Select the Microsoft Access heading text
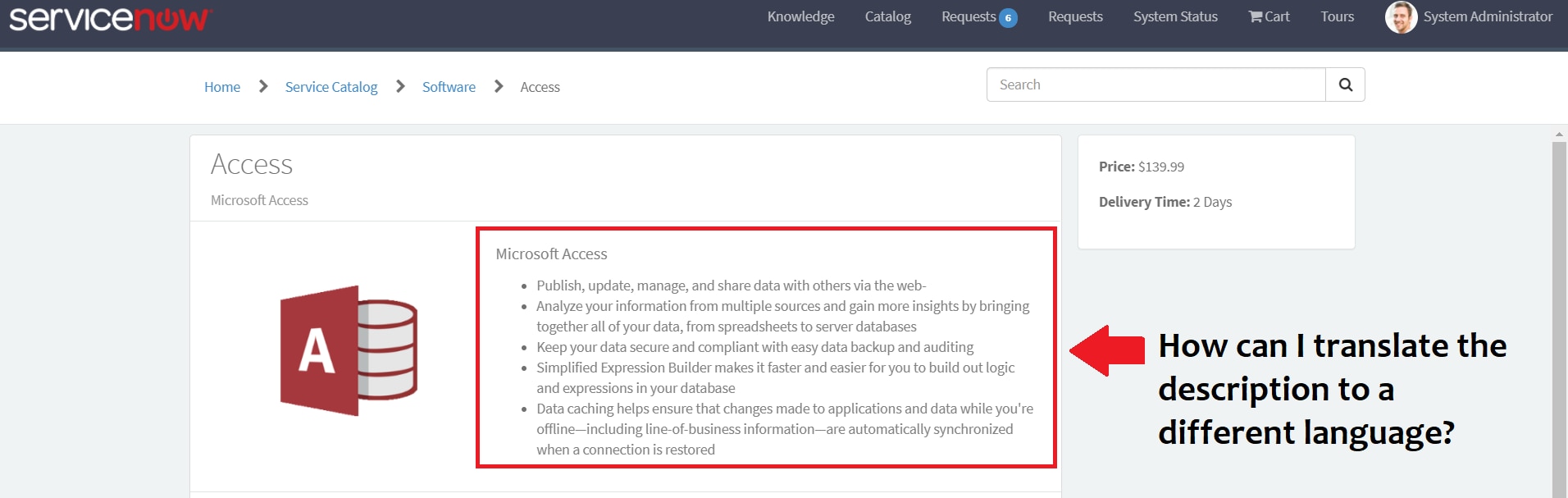The height and width of the screenshot is (498, 1568). (x=550, y=254)
